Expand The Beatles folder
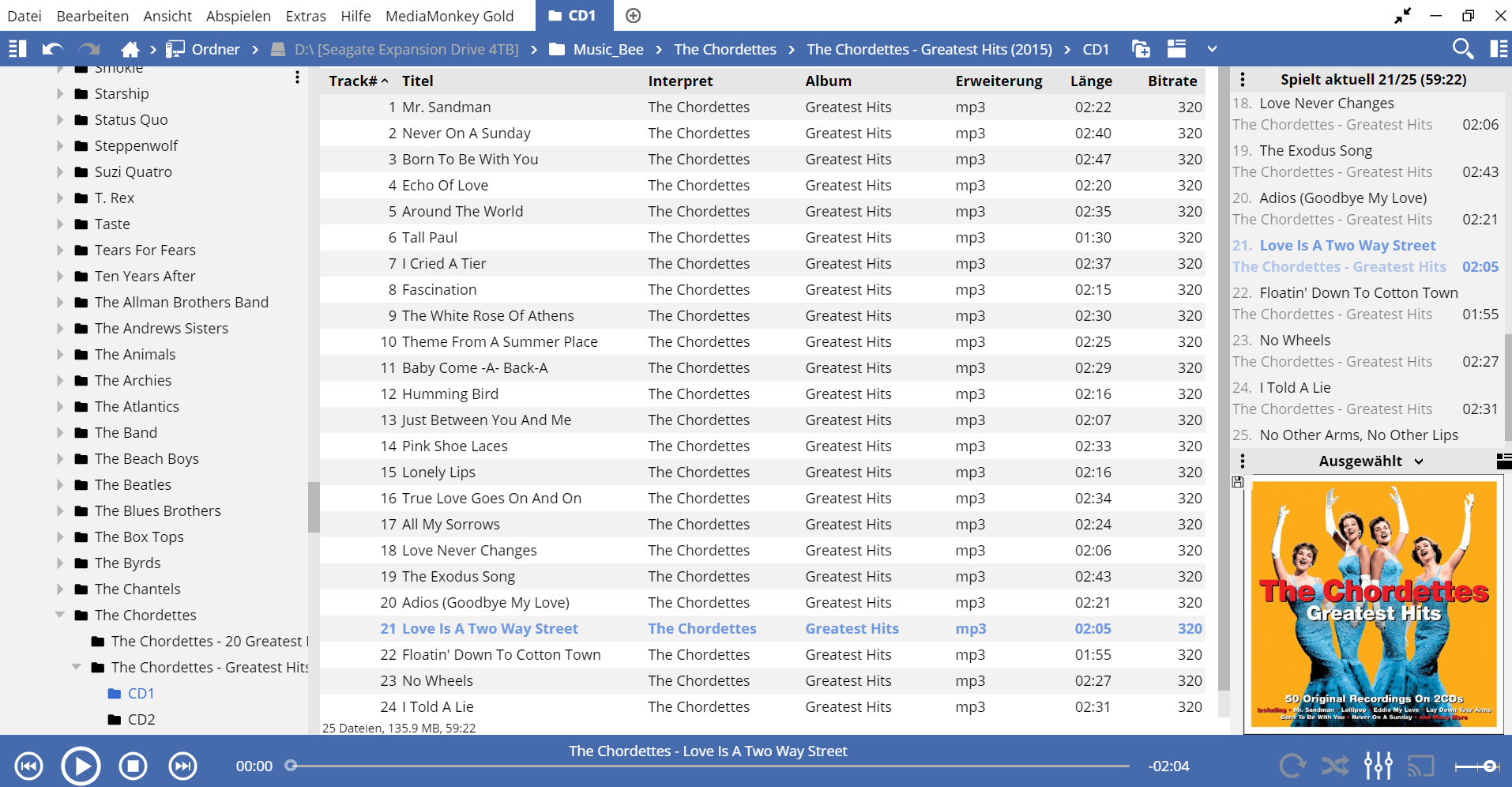Screen dimensions: 1512x787 click(60, 484)
